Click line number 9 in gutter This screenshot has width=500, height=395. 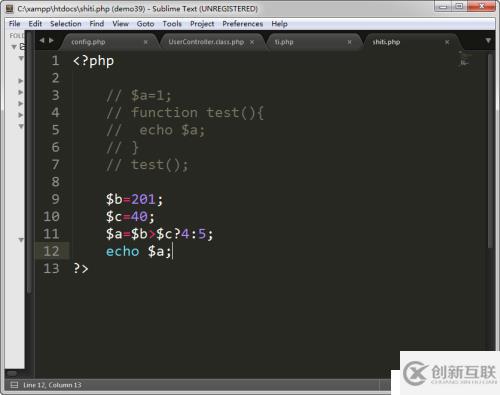(x=55, y=199)
